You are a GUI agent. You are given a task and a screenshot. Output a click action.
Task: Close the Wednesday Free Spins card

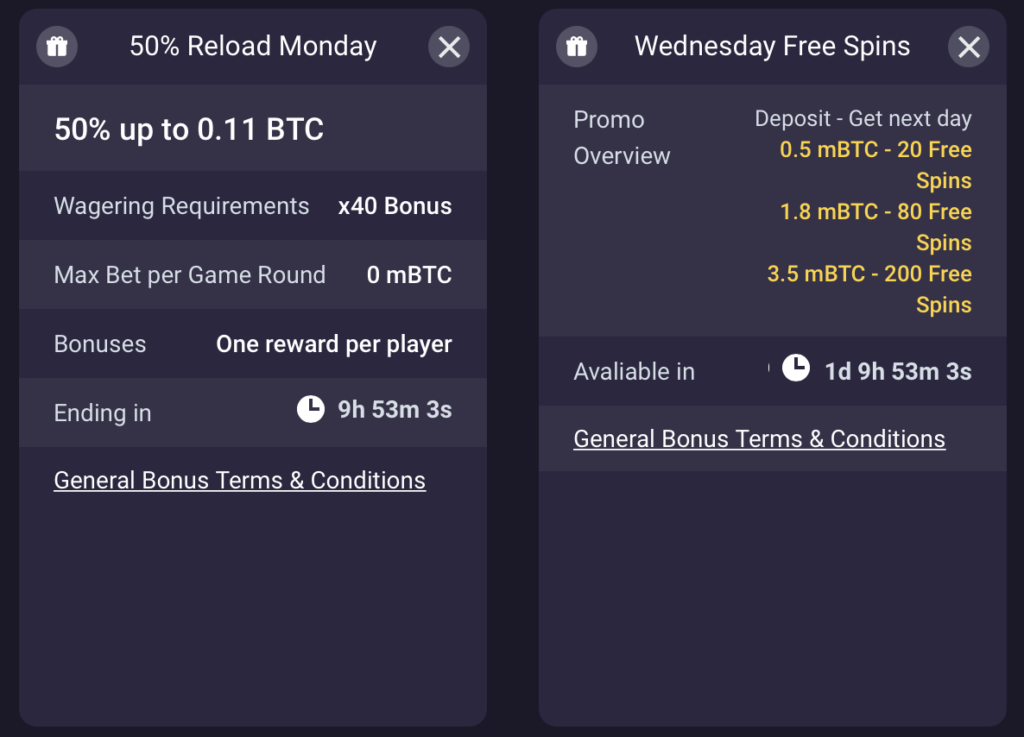[x=968, y=46]
